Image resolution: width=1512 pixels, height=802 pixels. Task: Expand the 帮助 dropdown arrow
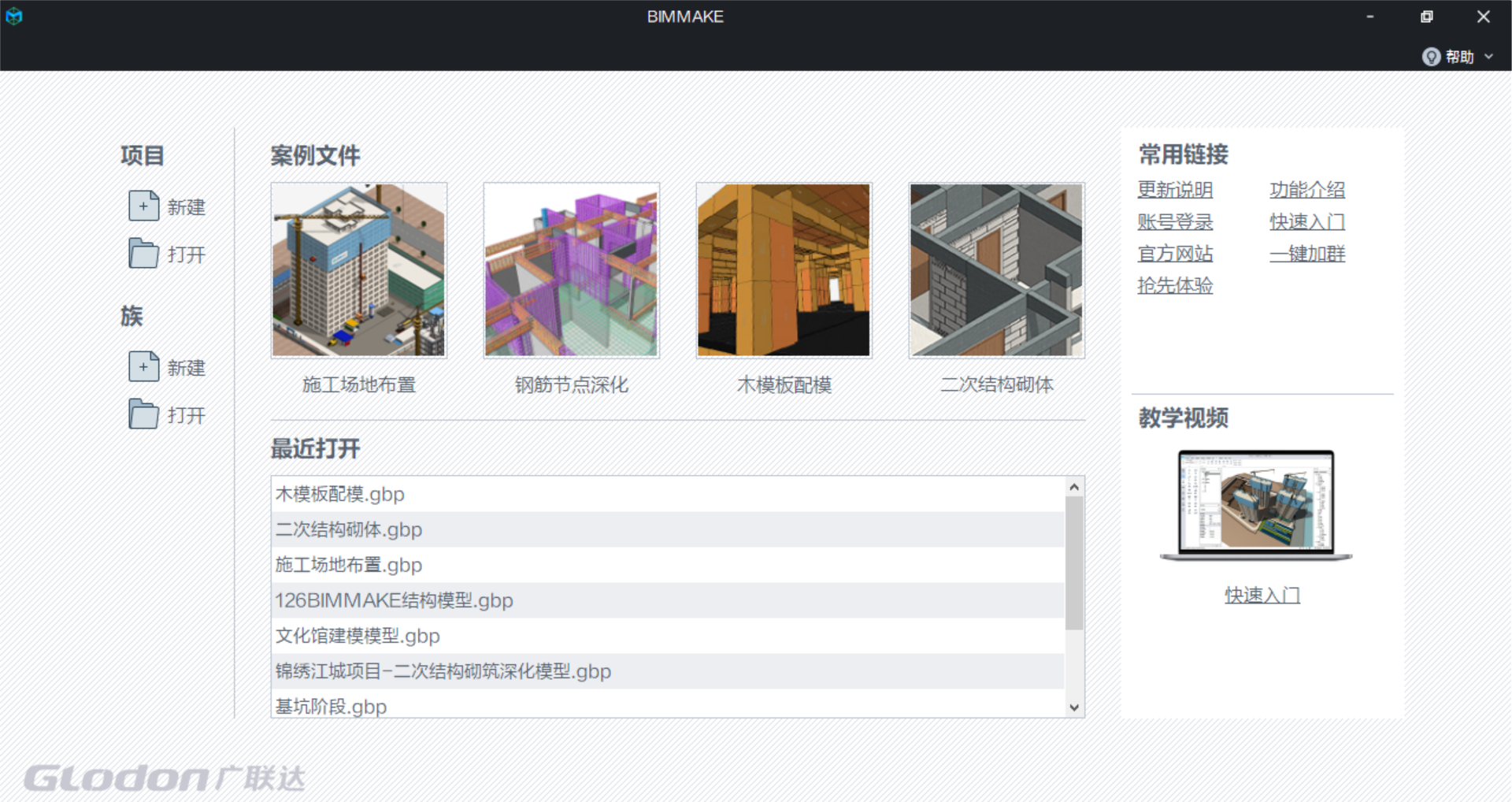pos(1488,57)
